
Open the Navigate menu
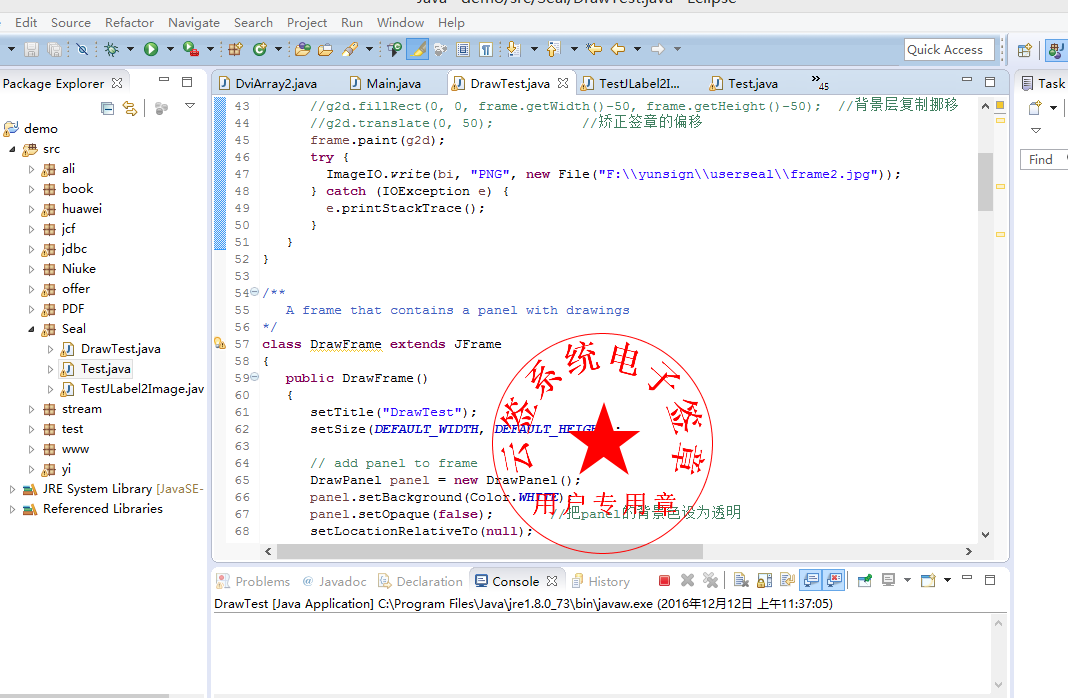coord(194,22)
